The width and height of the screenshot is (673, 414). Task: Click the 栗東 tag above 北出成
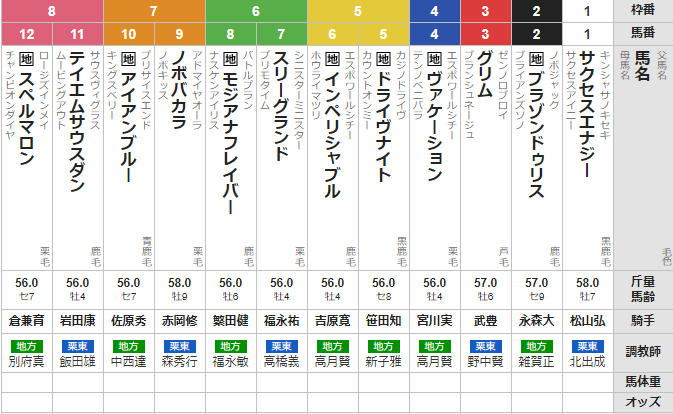[588, 346]
